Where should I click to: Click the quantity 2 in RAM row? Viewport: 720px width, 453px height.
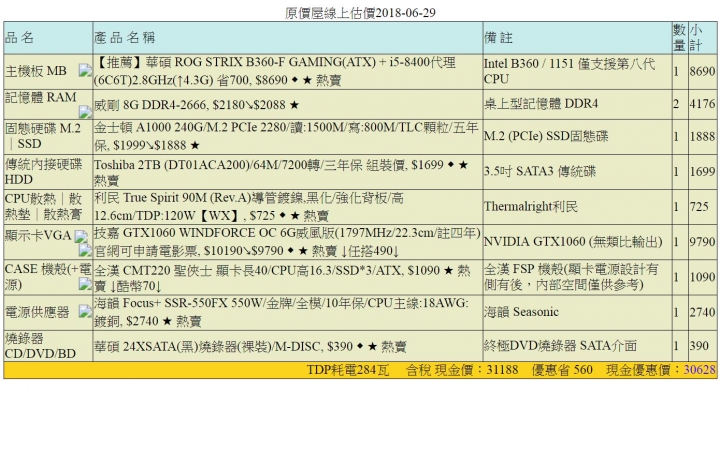(676, 104)
